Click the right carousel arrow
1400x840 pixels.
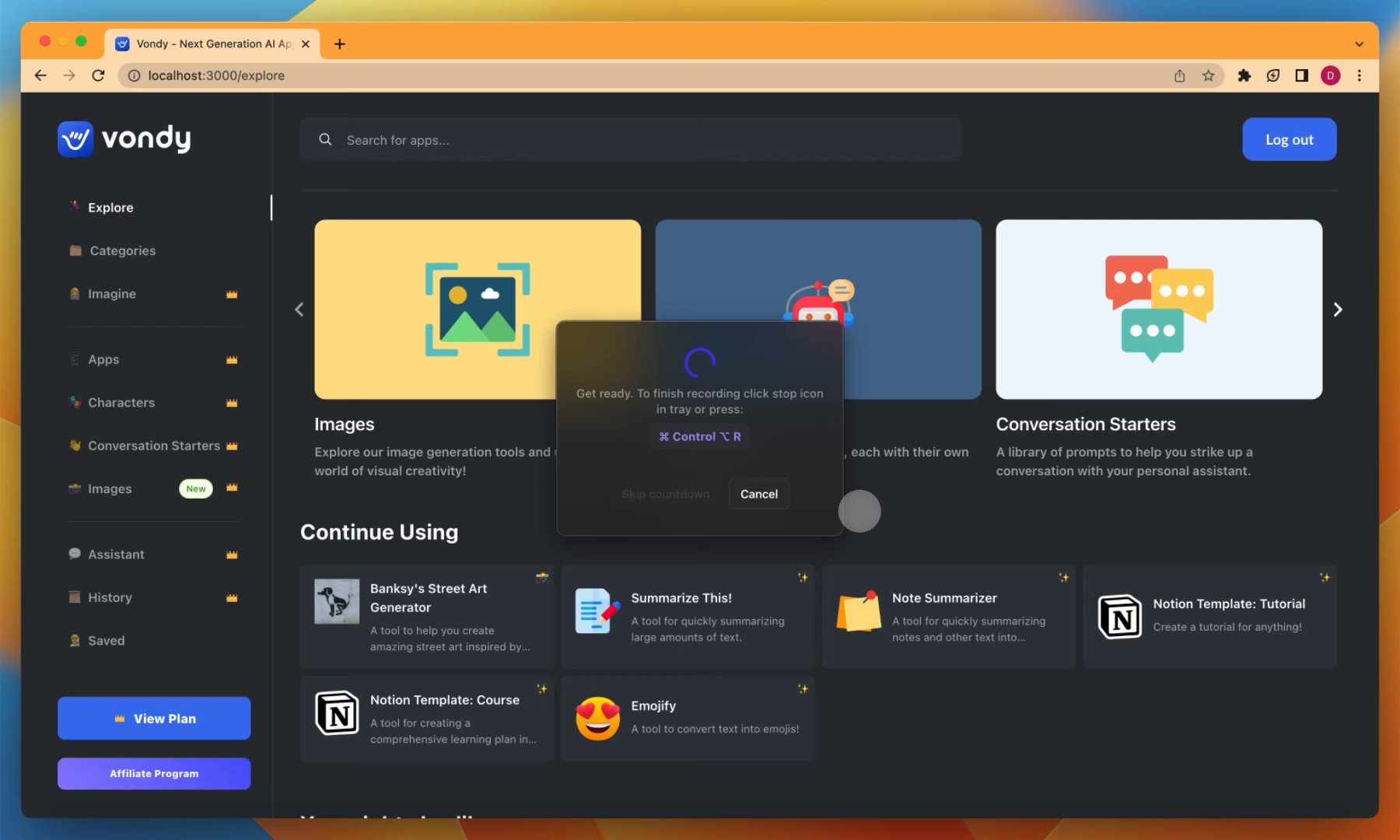pos(1337,309)
